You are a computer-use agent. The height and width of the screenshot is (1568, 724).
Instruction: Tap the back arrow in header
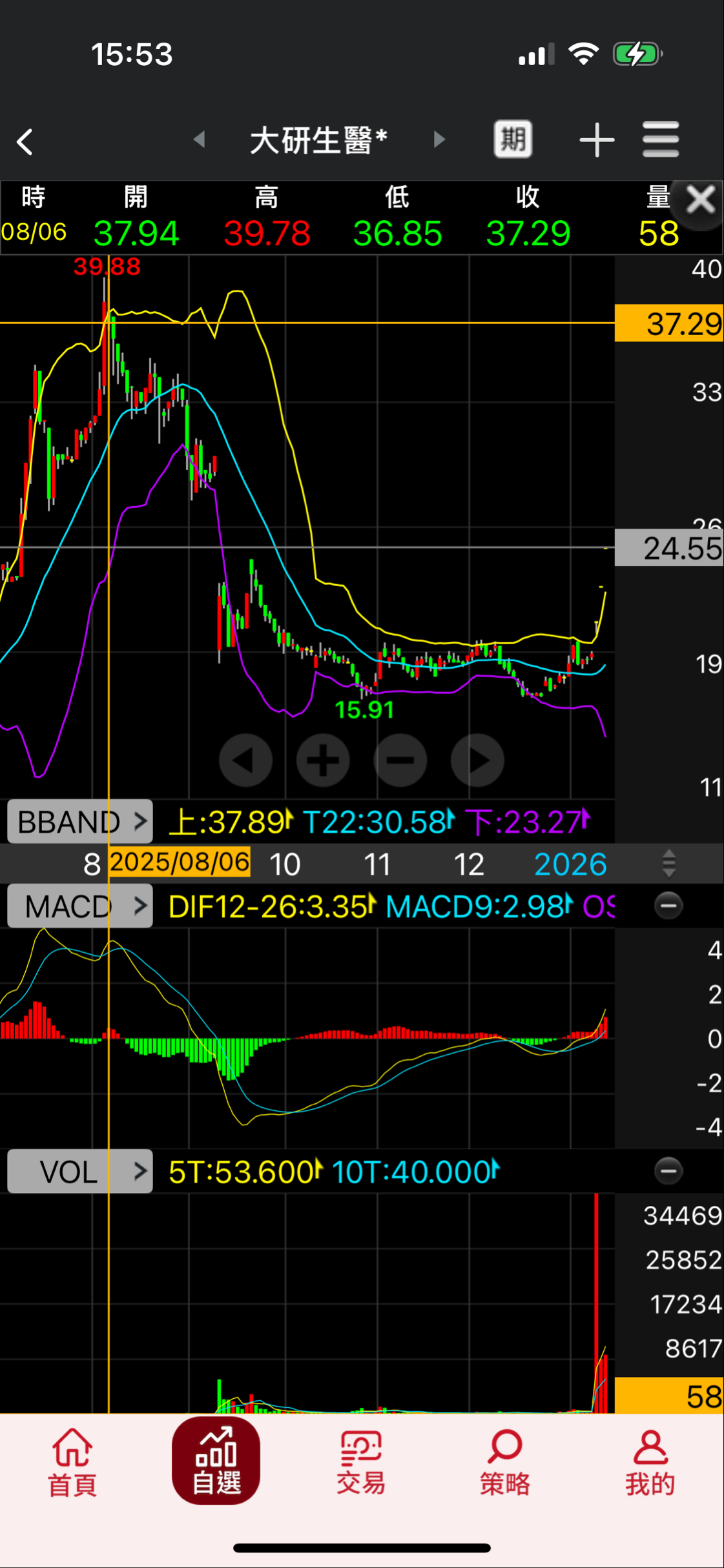[x=25, y=141]
